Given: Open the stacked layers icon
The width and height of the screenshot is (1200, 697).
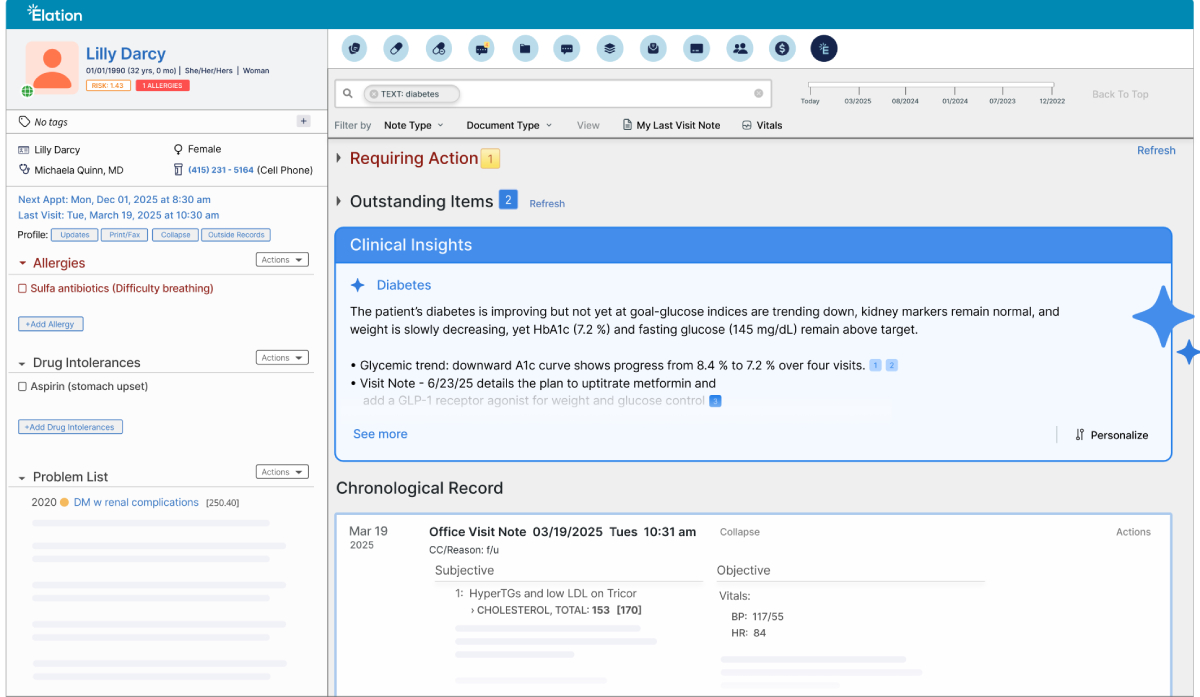Looking at the screenshot, I should pos(610,48).
